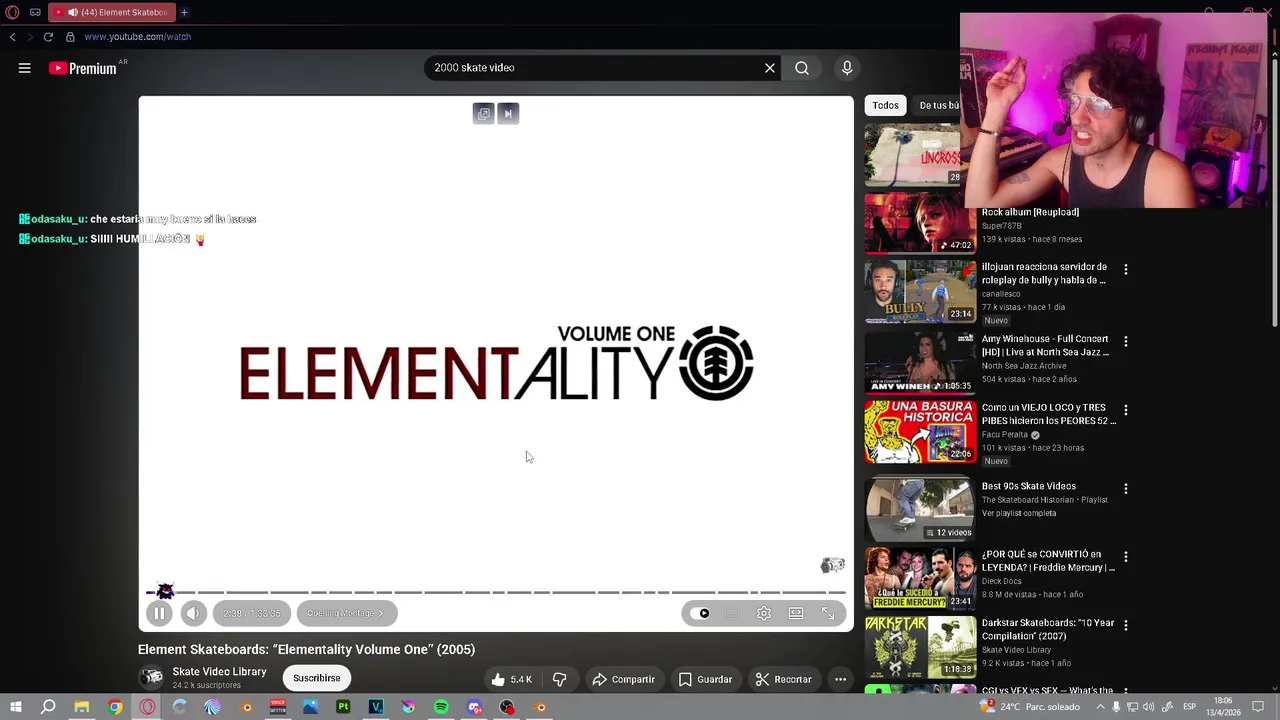Go back with the browser back arrow

coord(12,37)
